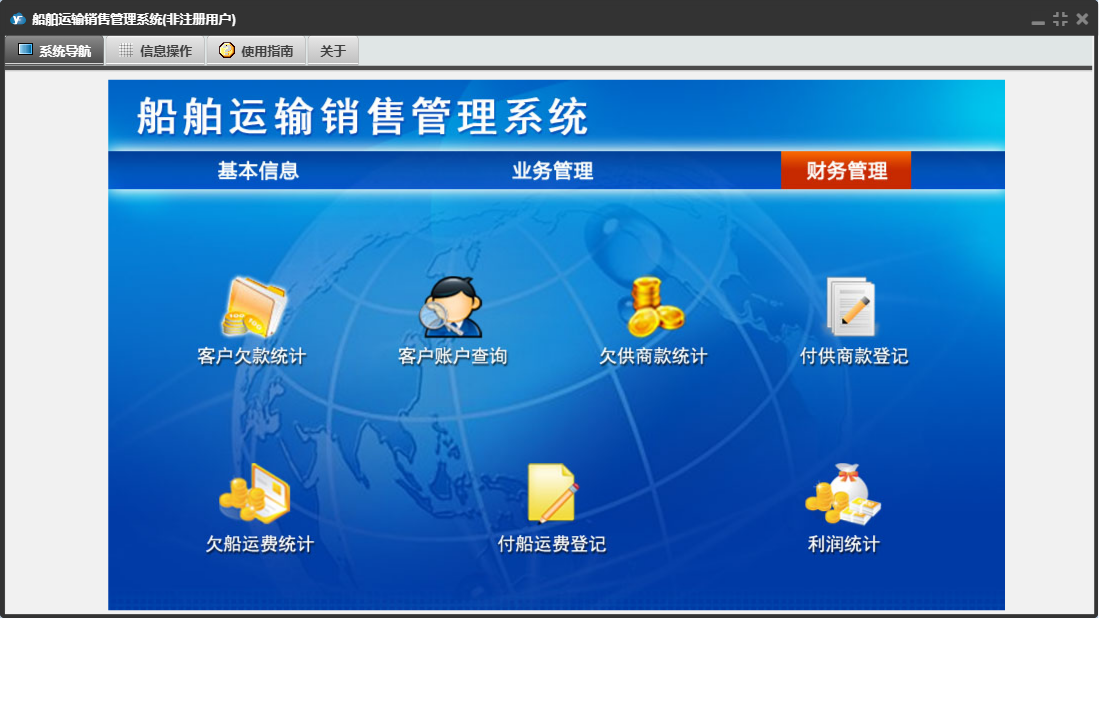Screen dimensions: 1099x723
Task: Select the highlighted 财务管理 section
Action: [846, 171]
